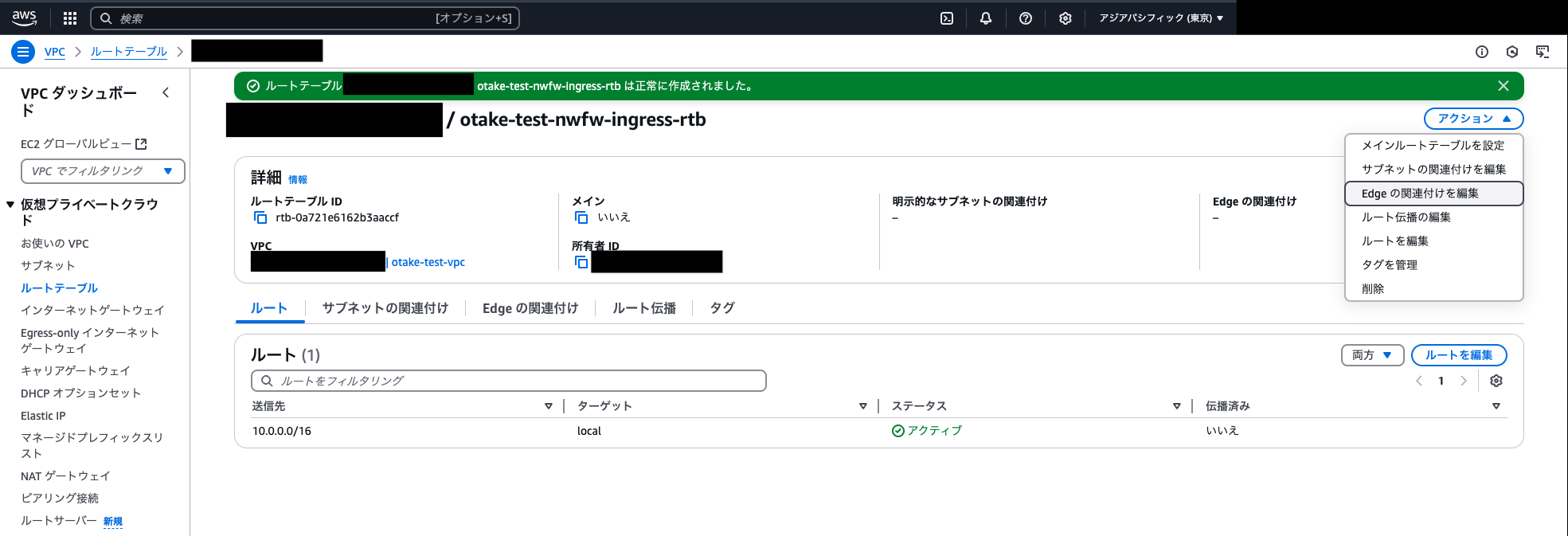Image resolution: width=1568 pixels, height=536 pixels.
Task: Click the ルートテーブル breadcrumb link
Action: (129, 52)
